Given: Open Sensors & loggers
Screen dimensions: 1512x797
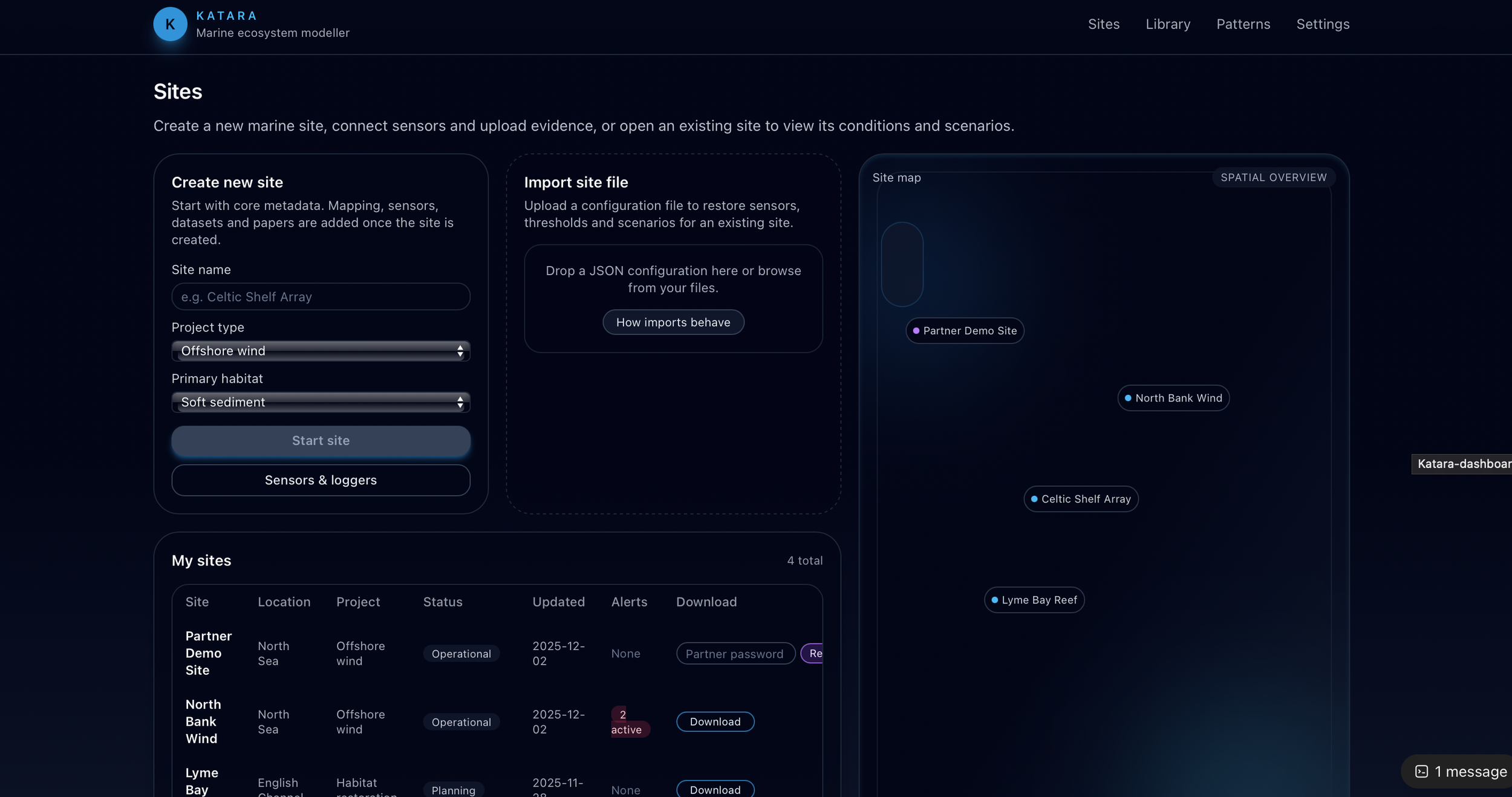Looking at the screenshot, I should pos(321,480).
